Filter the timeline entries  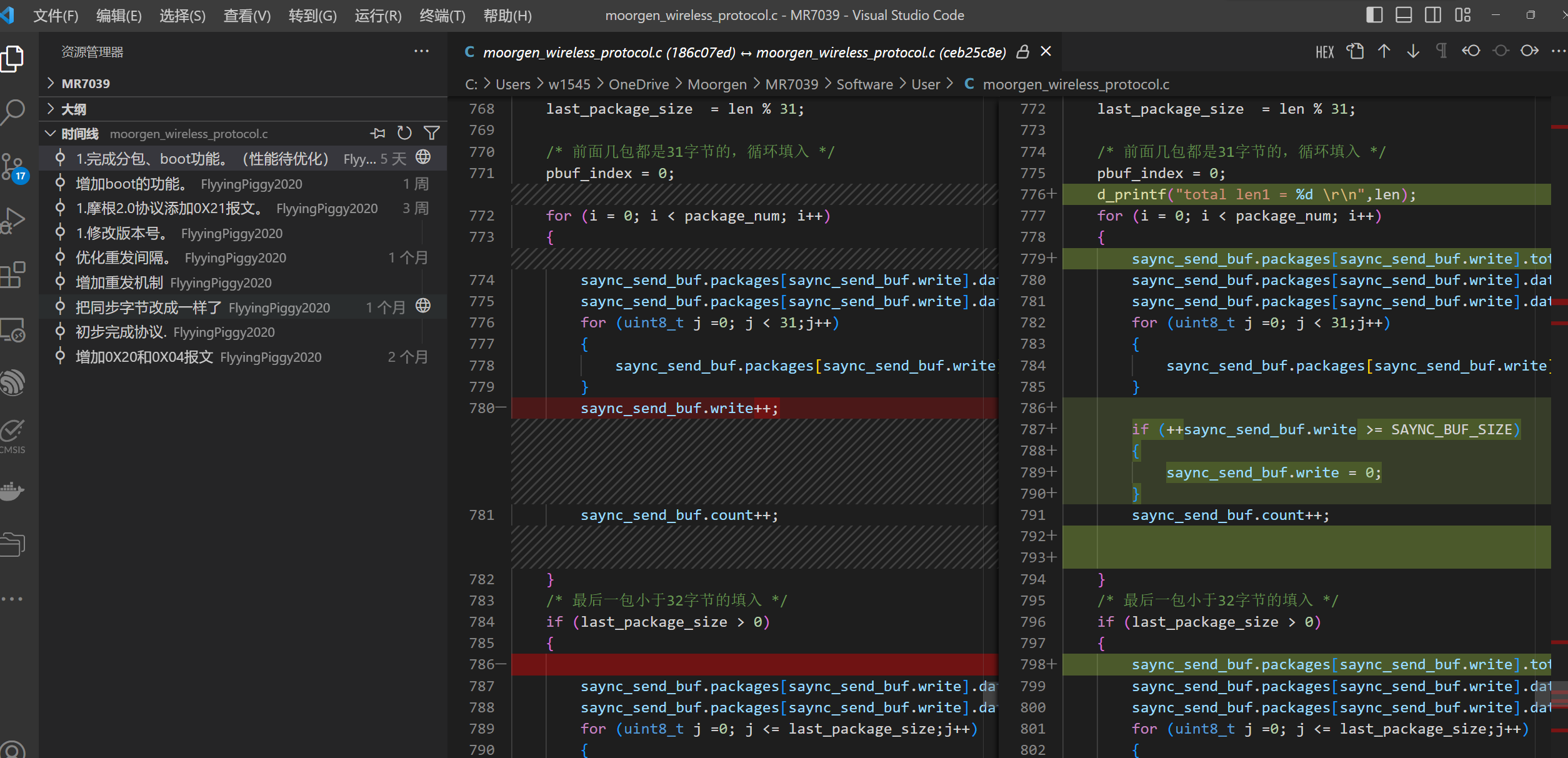432,133
